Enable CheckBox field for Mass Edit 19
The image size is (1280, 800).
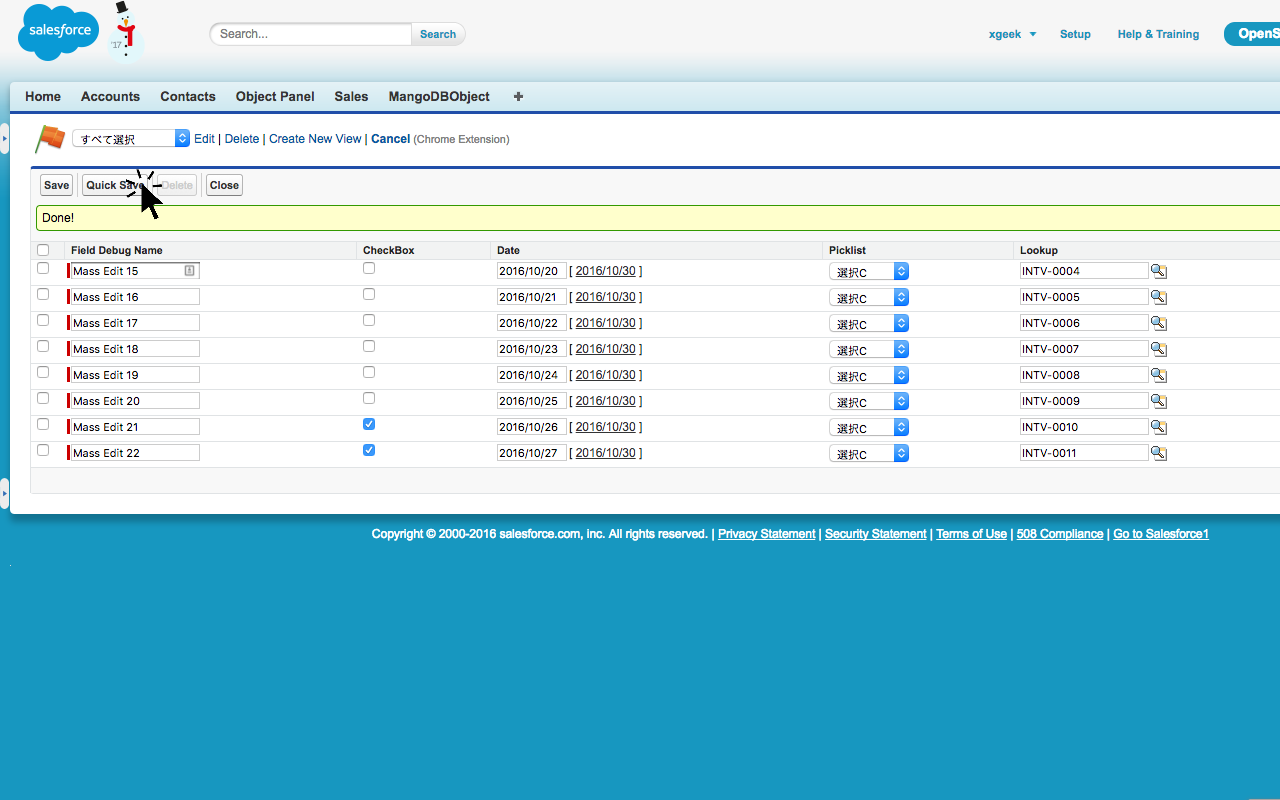tap(369, 372)
